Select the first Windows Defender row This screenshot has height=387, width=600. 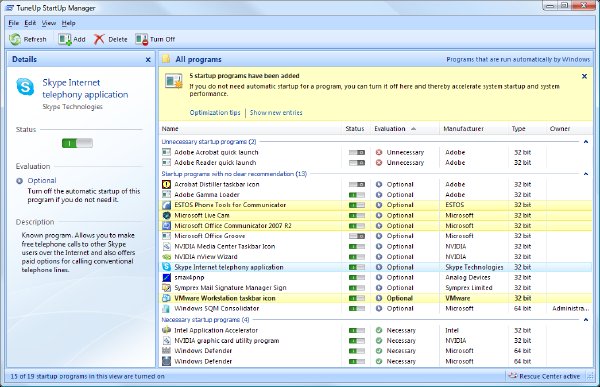[x=375, y=351]
